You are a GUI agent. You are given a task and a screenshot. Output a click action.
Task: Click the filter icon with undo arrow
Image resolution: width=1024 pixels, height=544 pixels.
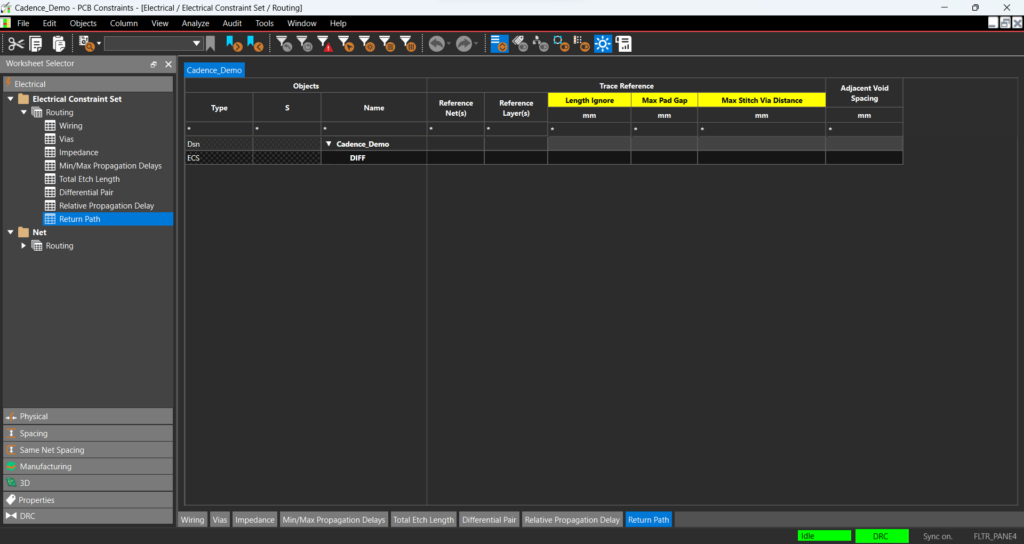(x=284, y=44)
